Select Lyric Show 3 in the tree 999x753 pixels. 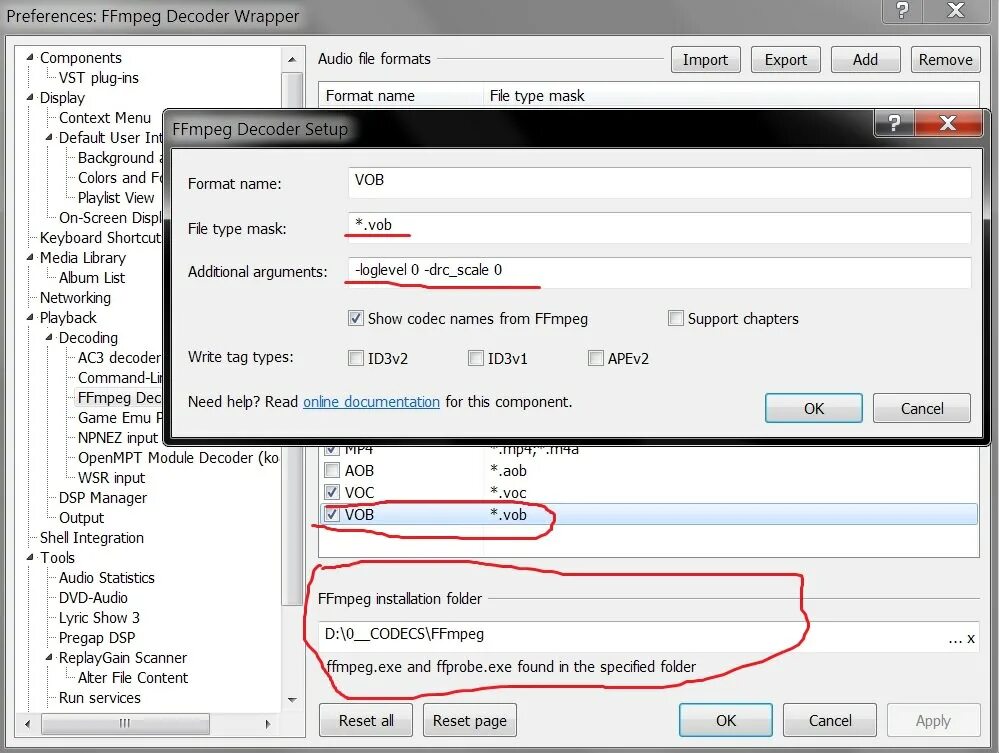pos(99,618)
